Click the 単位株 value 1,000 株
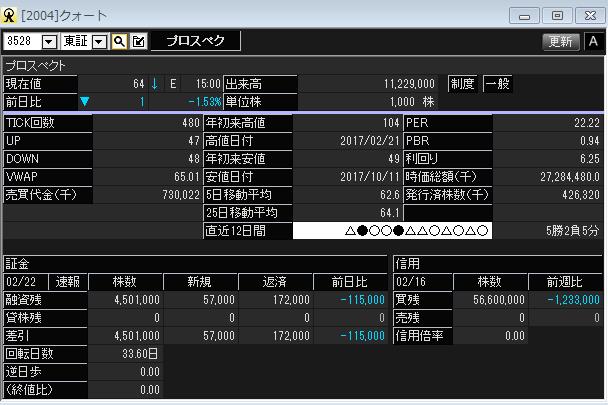This screenshot has height=405, width=608. click(412, 102)
